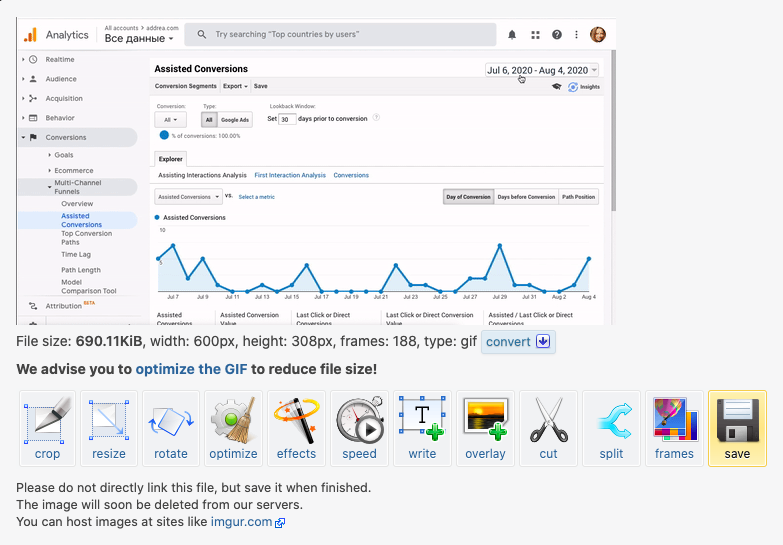The width and height of the screenshot is (783, 545).
Task: Open Top Conversion Paths report
Action: coord(86,238)
